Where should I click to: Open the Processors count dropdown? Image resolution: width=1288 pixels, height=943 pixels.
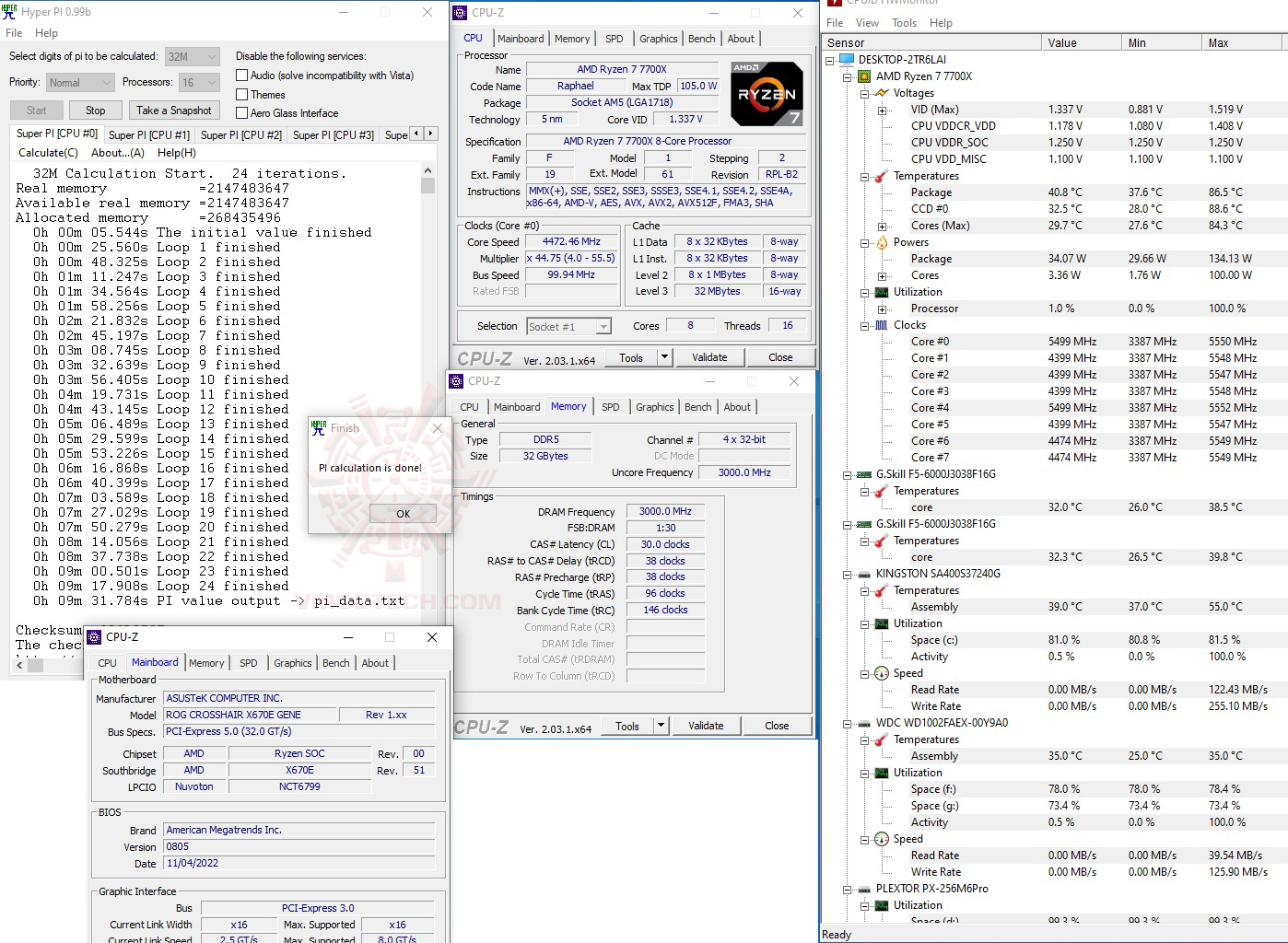pyautogui.click(x=199, y=82)
